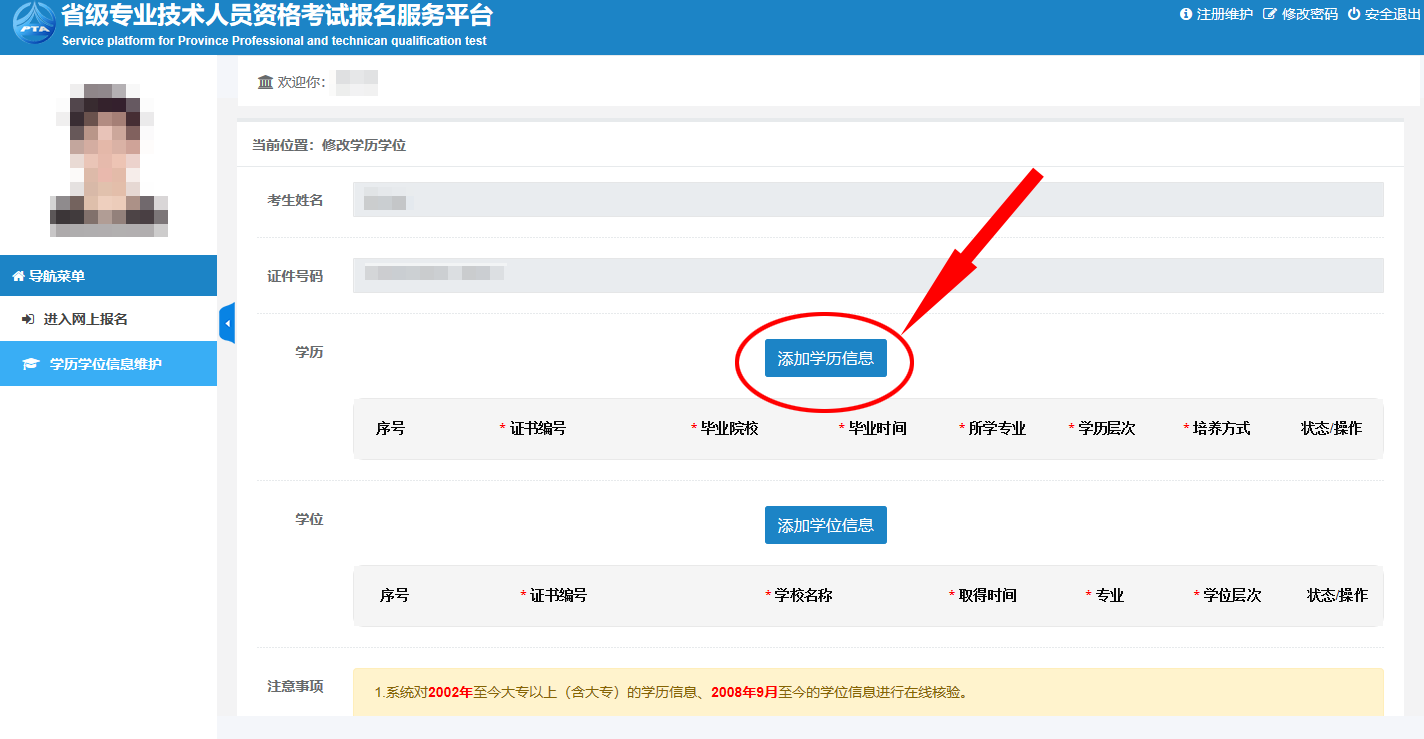This screenshot has width=1424, height=739.
Task: Click the 导航菜单 header bar
Action: [x=108, y=276]
